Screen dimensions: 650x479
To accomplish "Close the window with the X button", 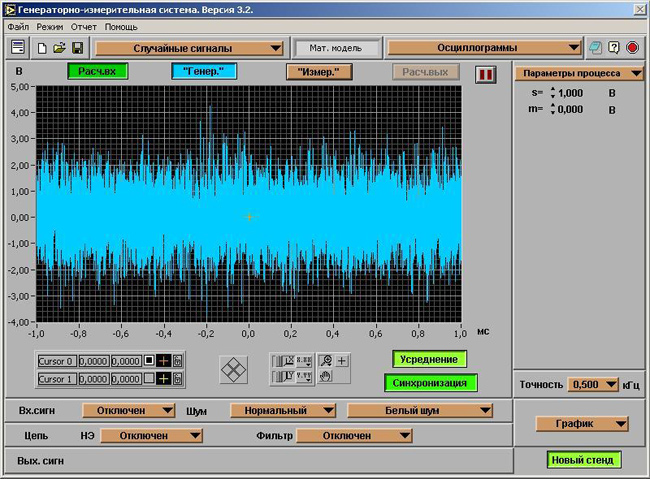I will click(x=640, y=10).
